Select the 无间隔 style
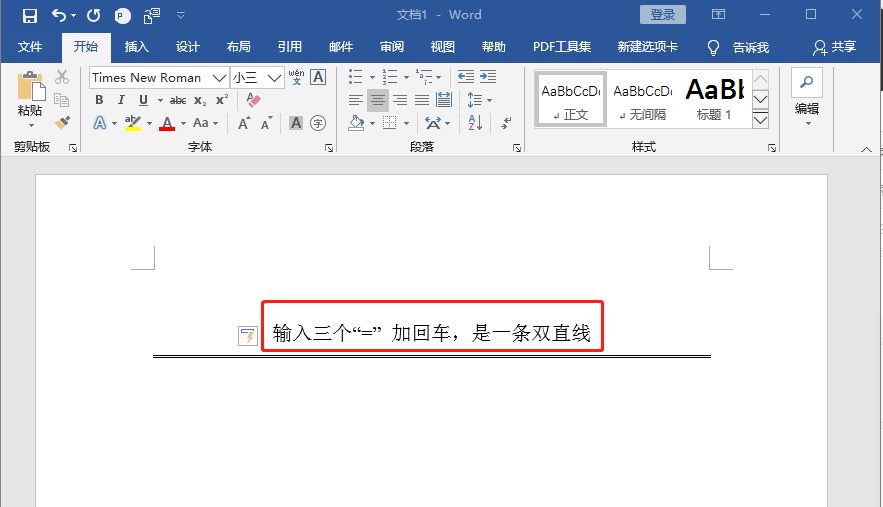Image resolution: width=883 pixels, height=507 pixels. (643, 99)
